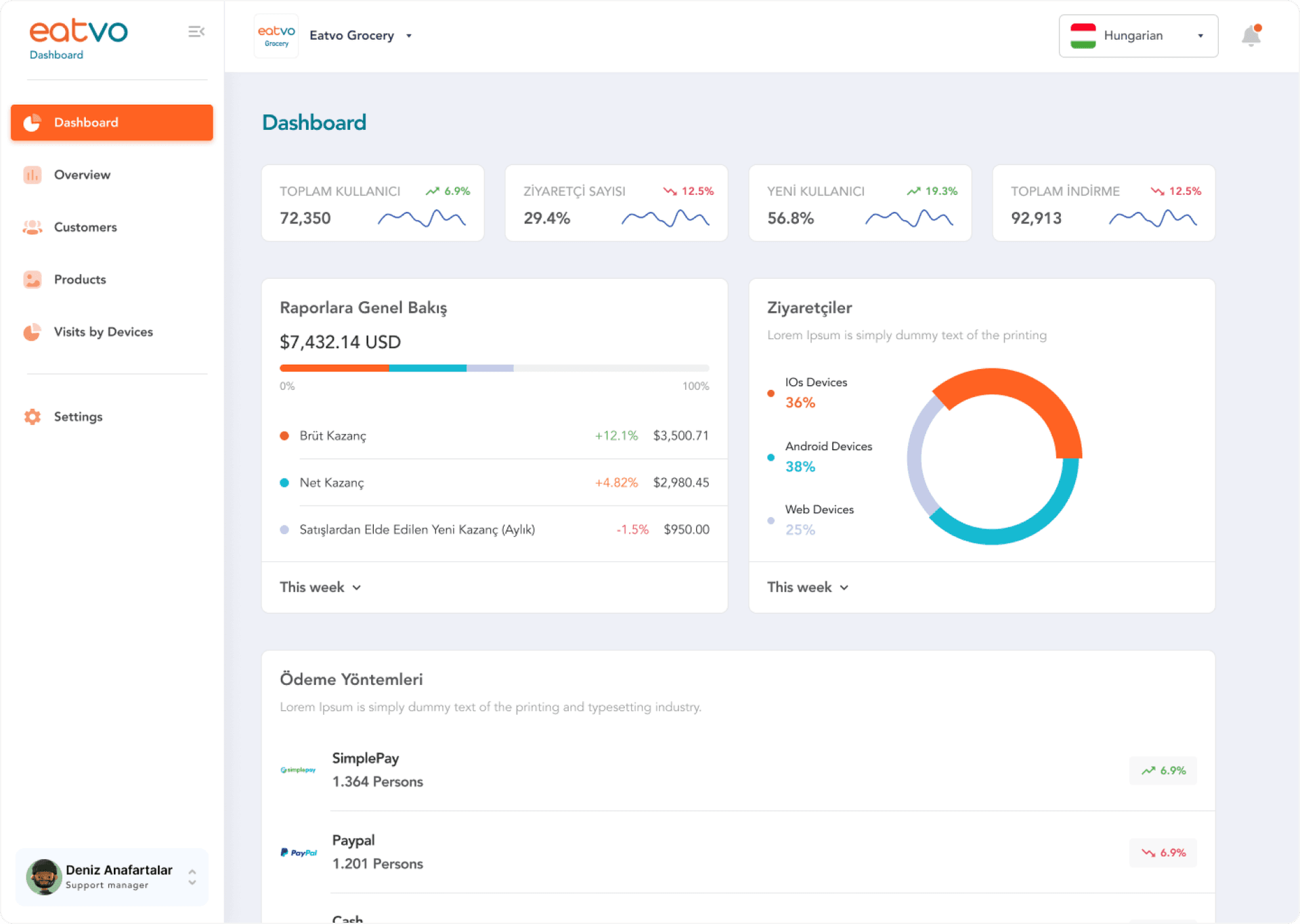Click the Customers people icon
The width and height of the screenshot is (1300, 924).
(32, 227)
